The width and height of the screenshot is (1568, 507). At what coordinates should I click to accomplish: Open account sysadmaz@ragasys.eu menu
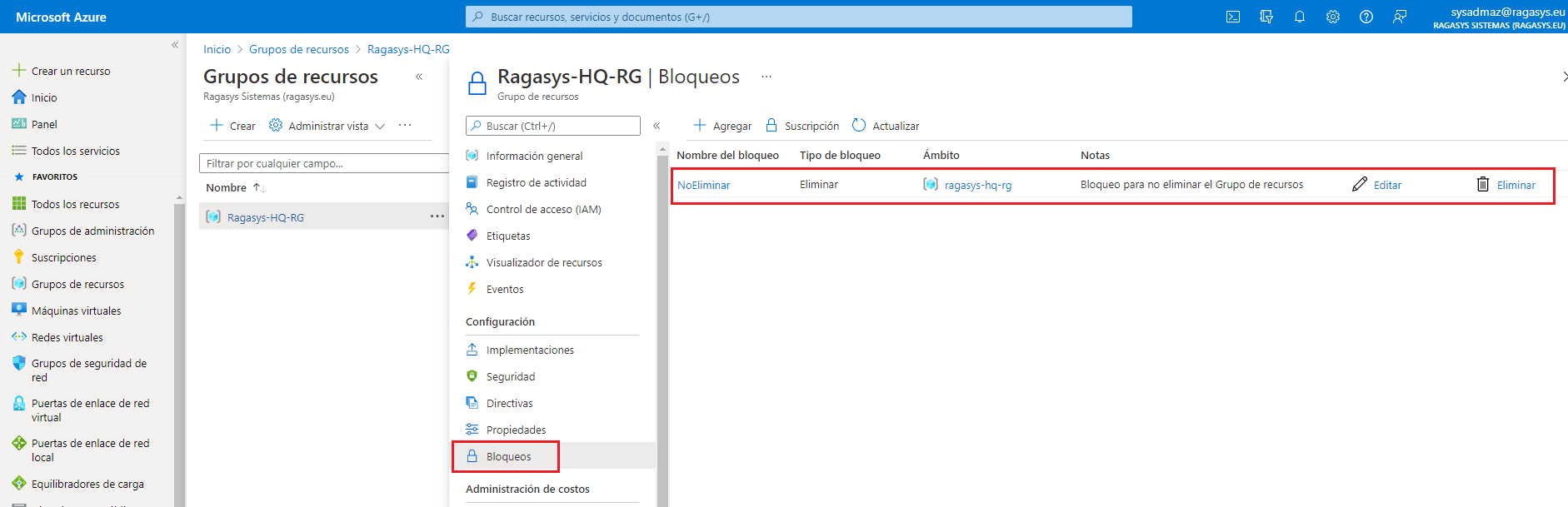[x=1499, y=17]
